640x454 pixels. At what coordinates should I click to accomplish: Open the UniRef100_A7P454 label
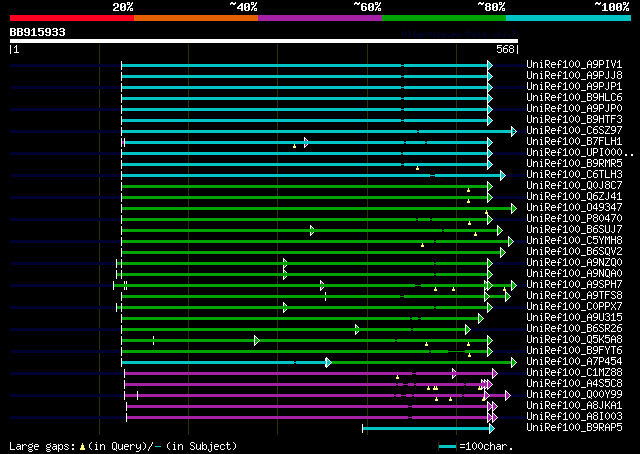coord(574,362)
